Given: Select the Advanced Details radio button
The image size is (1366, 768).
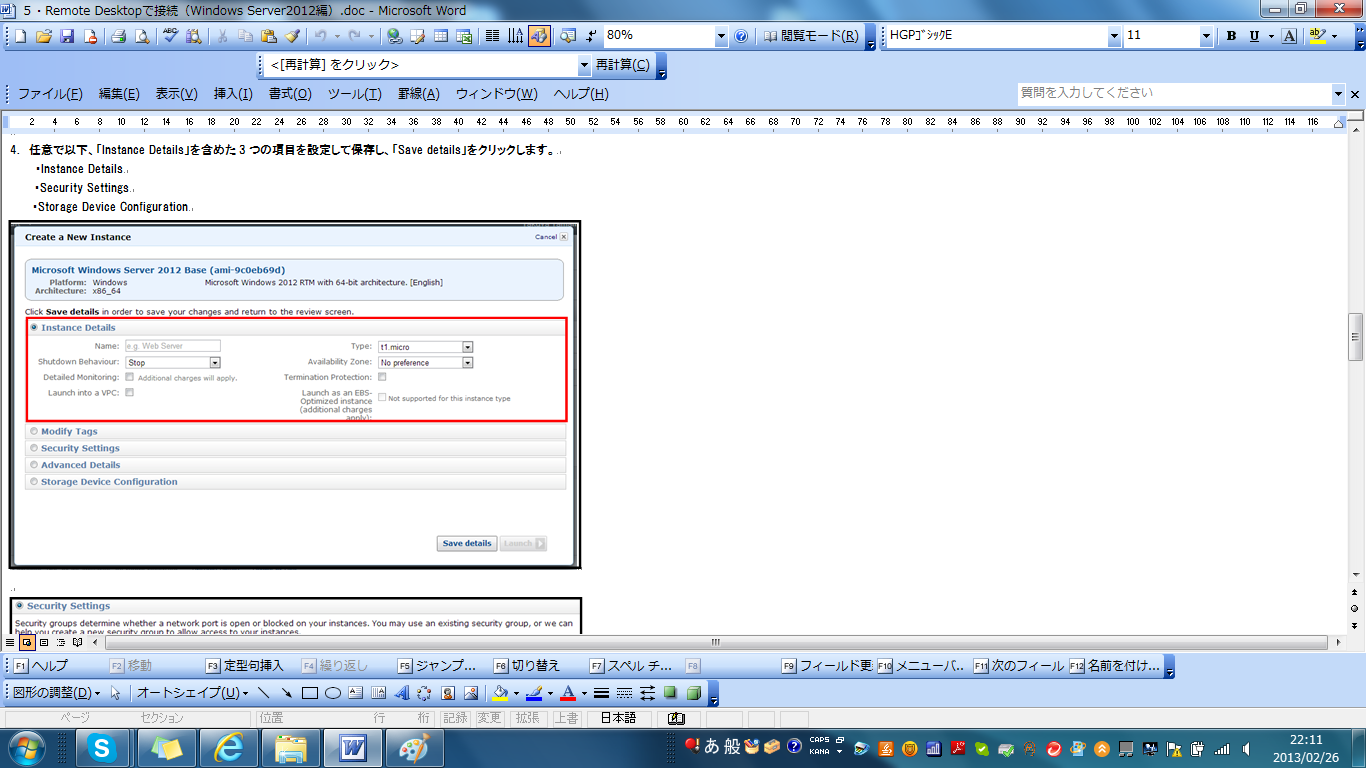Looking at the screenshot, I should pyautogui.click(x=34, y=465).
